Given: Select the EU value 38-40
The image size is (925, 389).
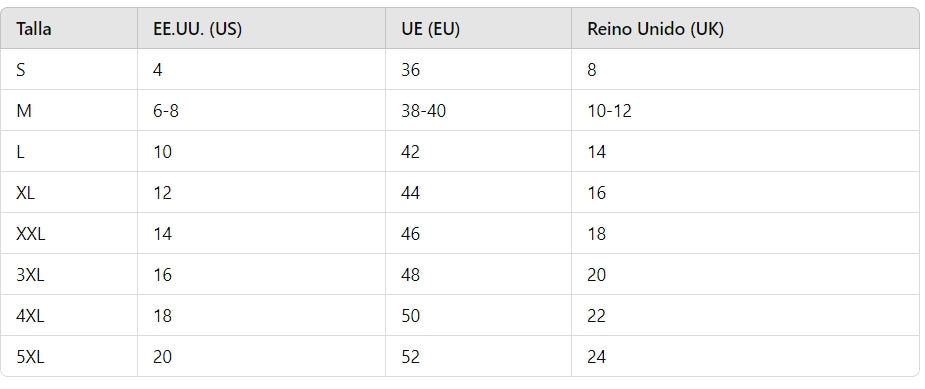Looking at the screenshot, I should [x=424, y=110].
